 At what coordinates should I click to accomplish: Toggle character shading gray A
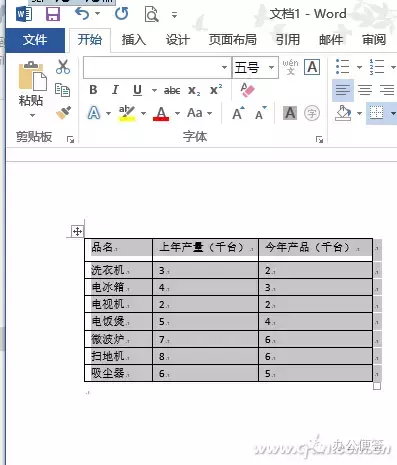point(290,113)
